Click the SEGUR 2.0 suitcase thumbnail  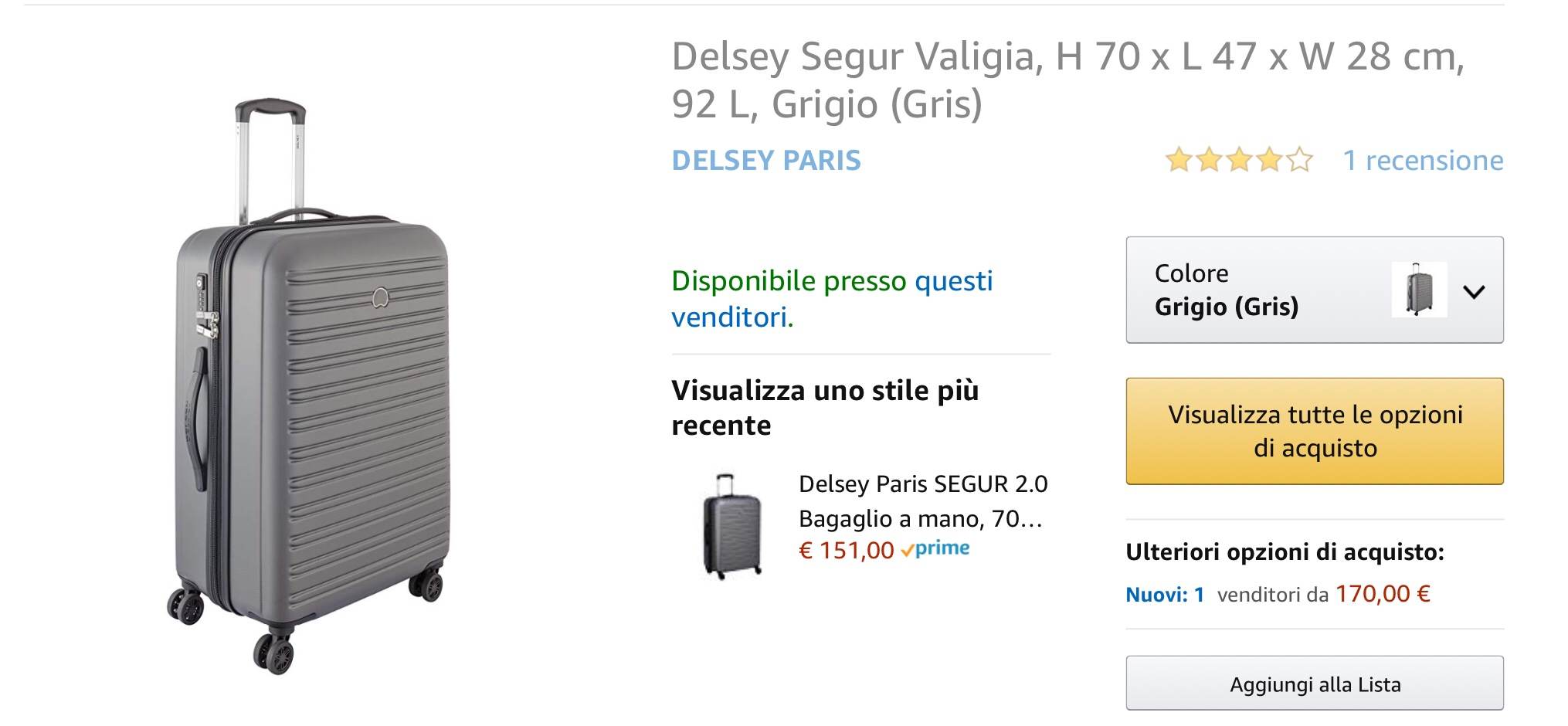tap(731, 525)
